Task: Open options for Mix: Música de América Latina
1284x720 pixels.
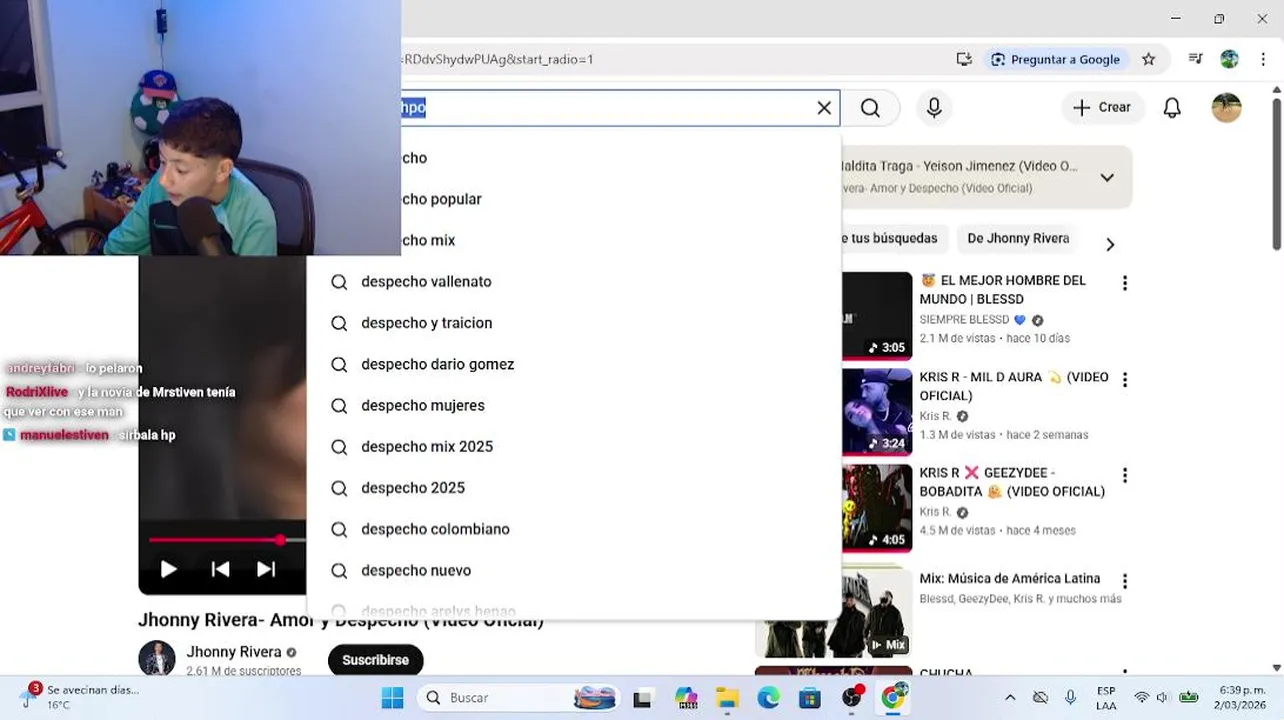Action: pos(1125,581)
